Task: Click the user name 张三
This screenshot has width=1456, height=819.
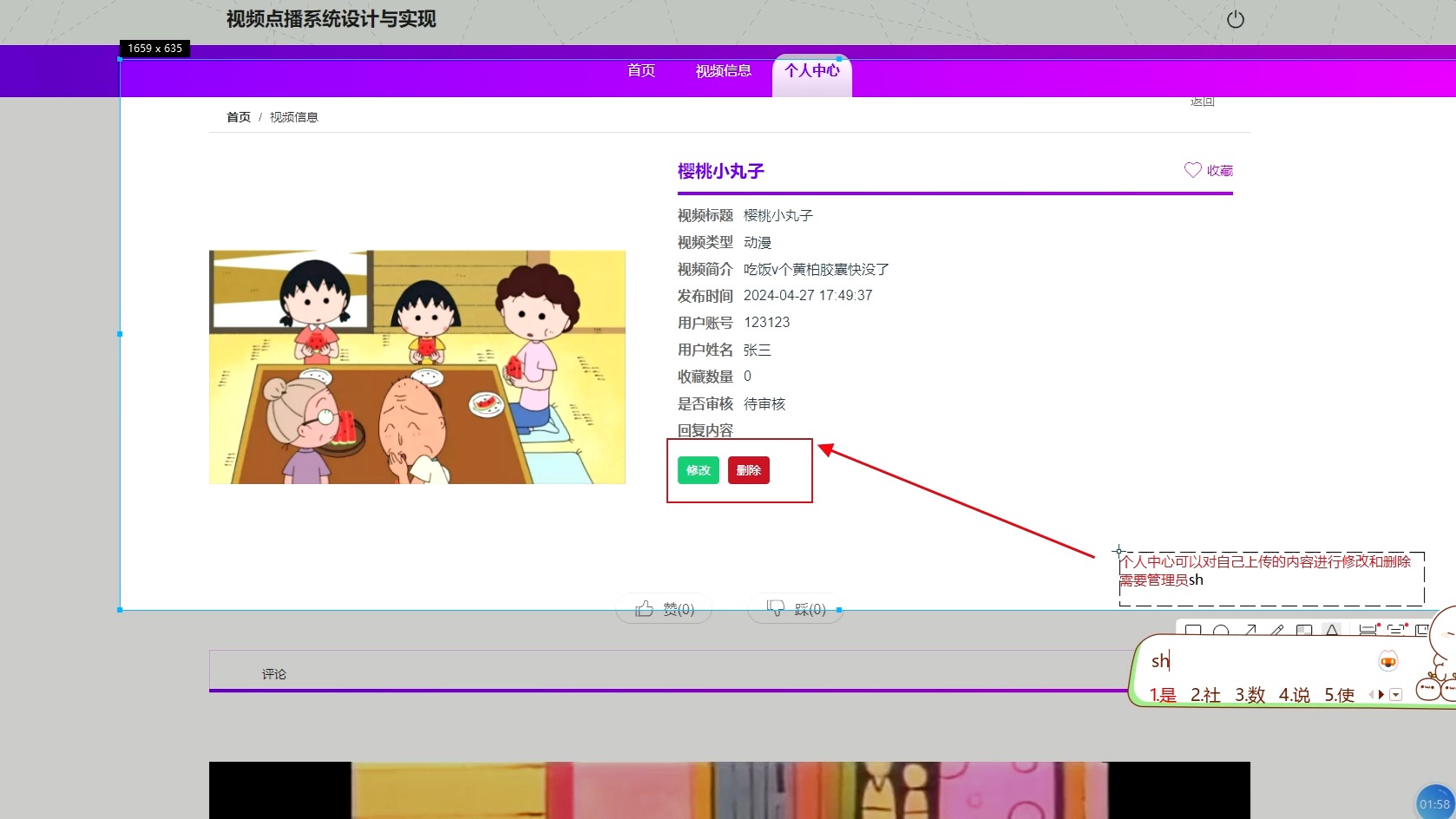Action: 758,350
